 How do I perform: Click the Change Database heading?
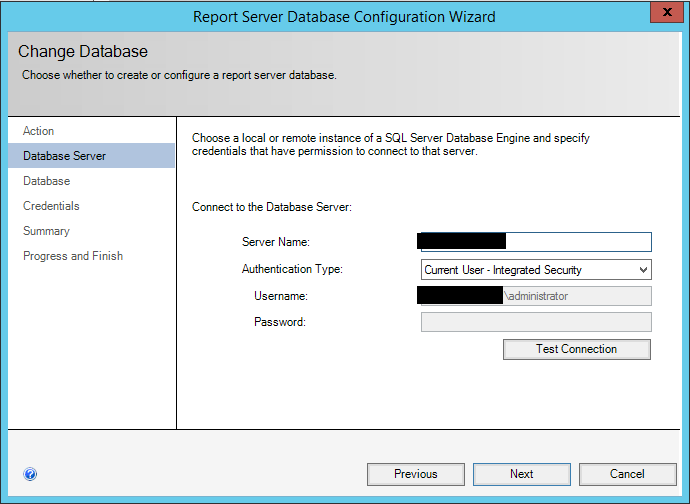tap(83, 52)
